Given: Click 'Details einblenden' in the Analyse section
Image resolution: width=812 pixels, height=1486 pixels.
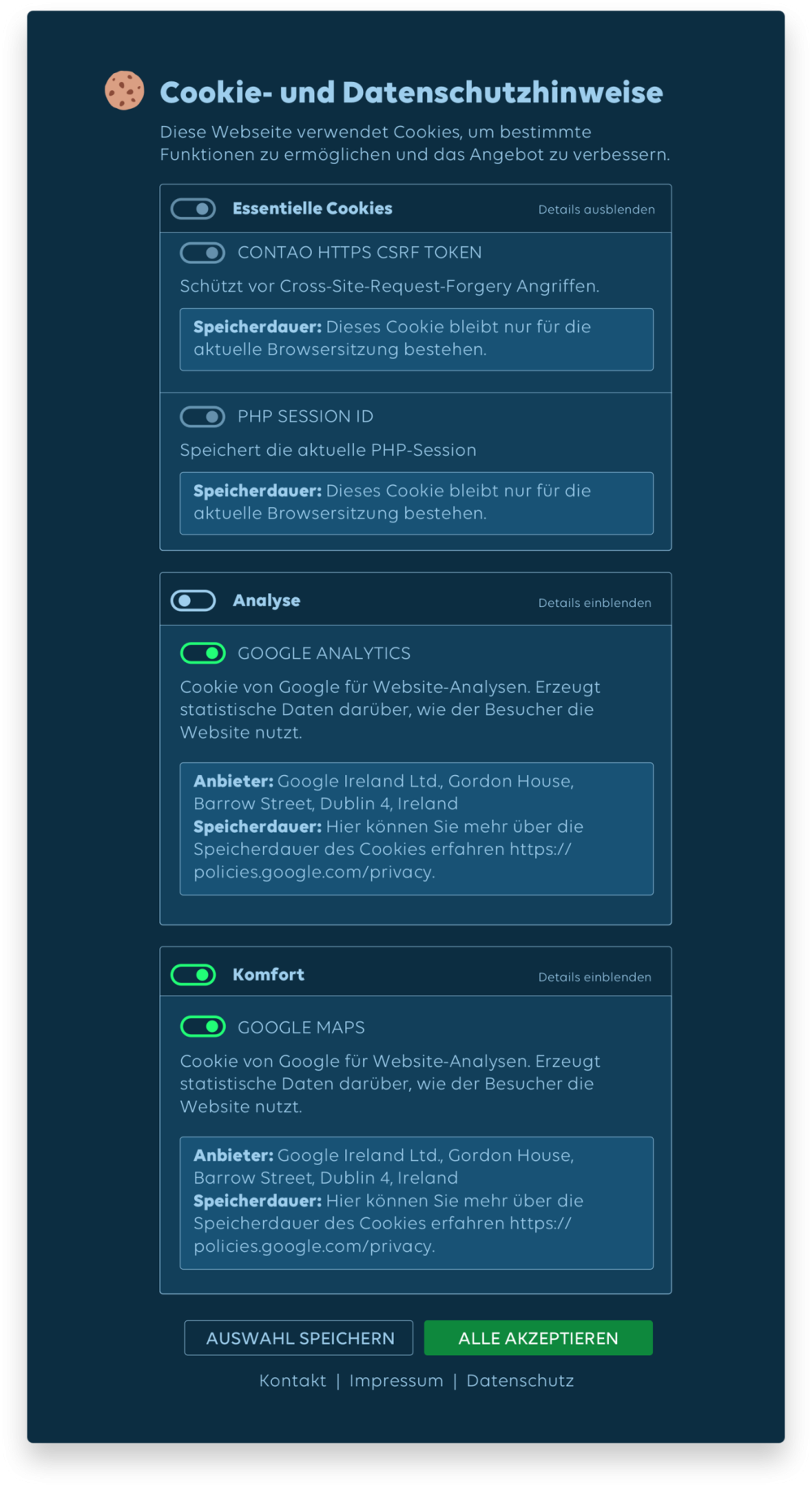Looking at the screenshot, I should pyautogui.click(x=594, y=603).
